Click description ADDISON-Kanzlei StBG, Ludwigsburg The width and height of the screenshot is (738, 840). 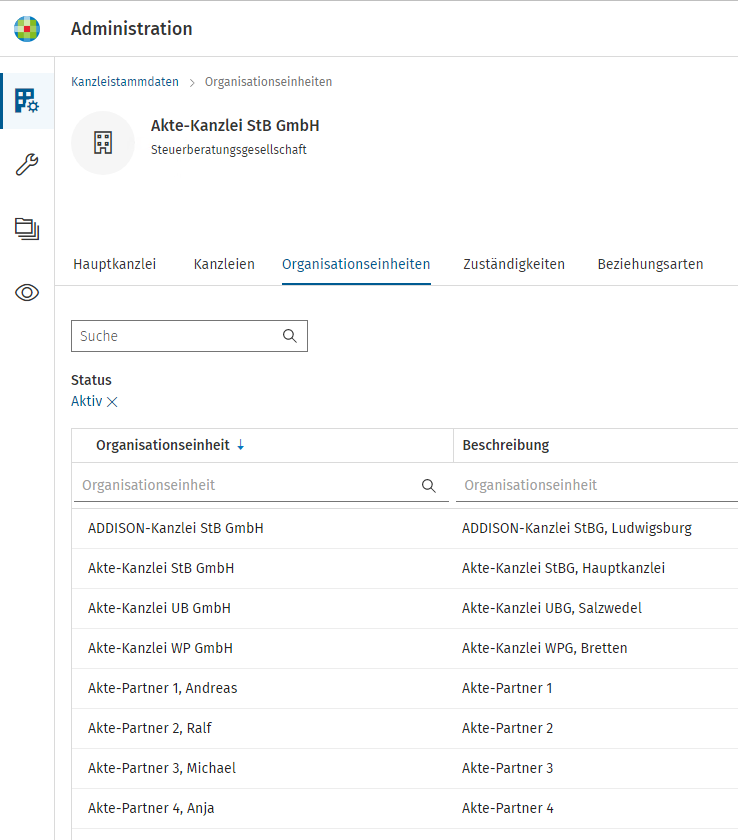(x=577, y=528)
